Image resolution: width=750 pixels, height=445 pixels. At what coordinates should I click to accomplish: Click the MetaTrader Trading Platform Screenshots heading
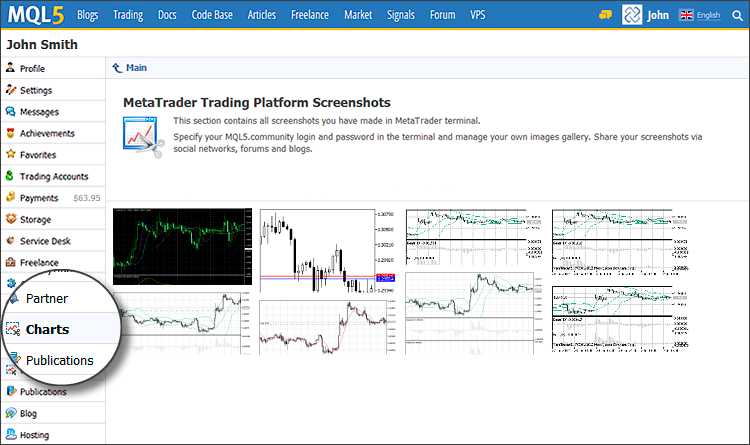pos(257,102)
